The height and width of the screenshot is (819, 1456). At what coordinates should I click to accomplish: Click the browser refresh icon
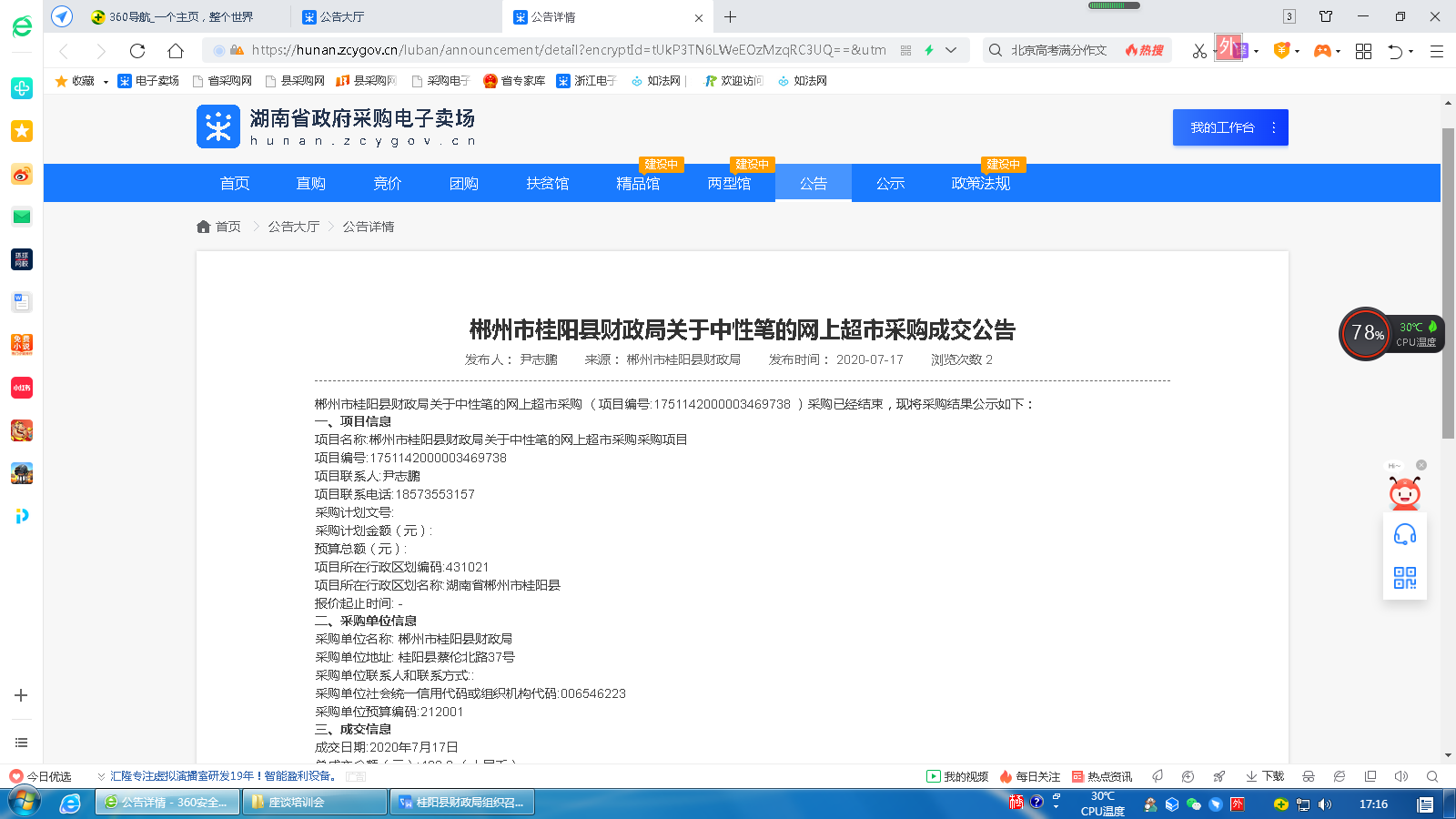[x=137, y=51]
